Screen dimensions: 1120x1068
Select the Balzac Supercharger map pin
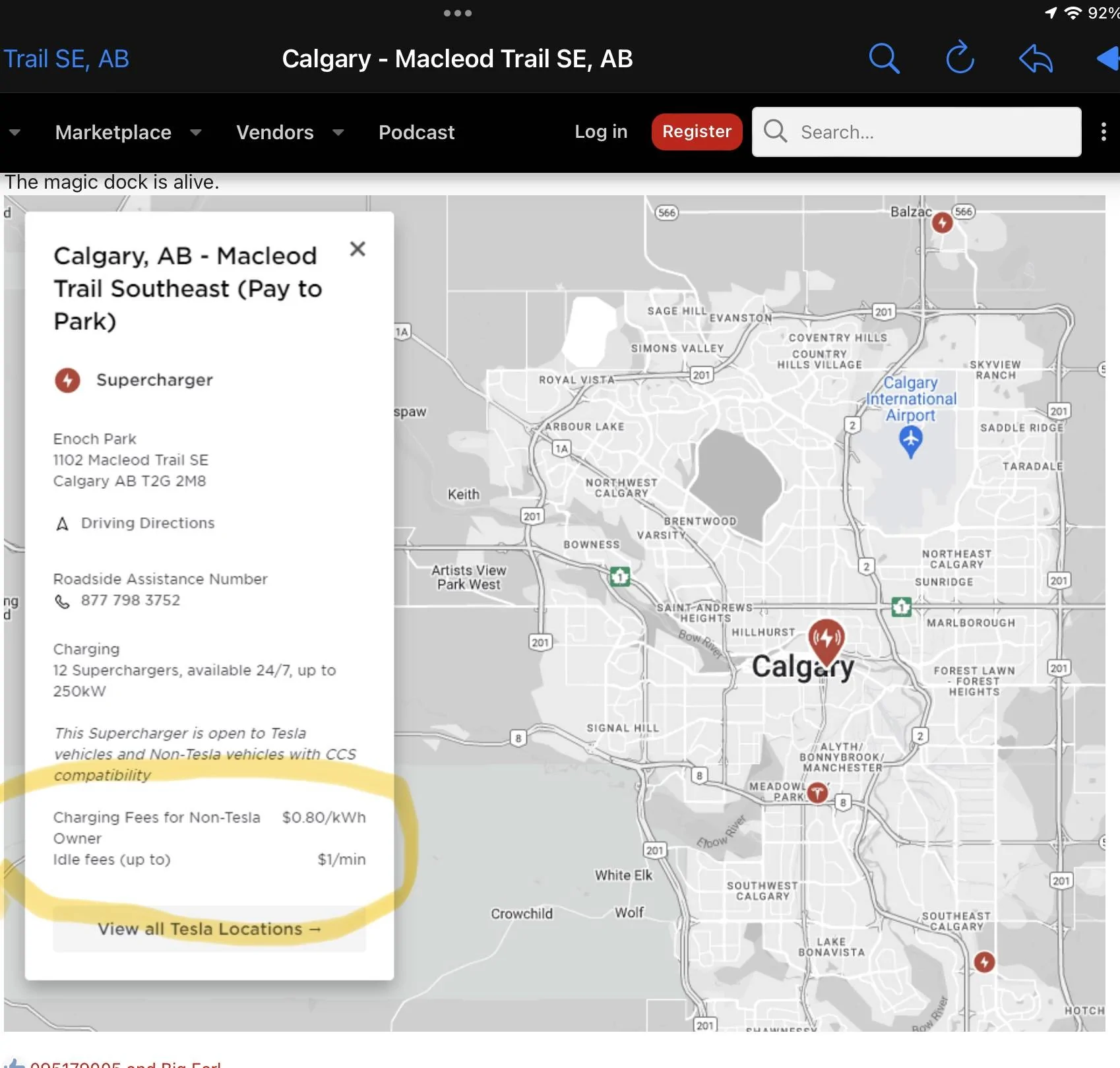pos(942,223)
